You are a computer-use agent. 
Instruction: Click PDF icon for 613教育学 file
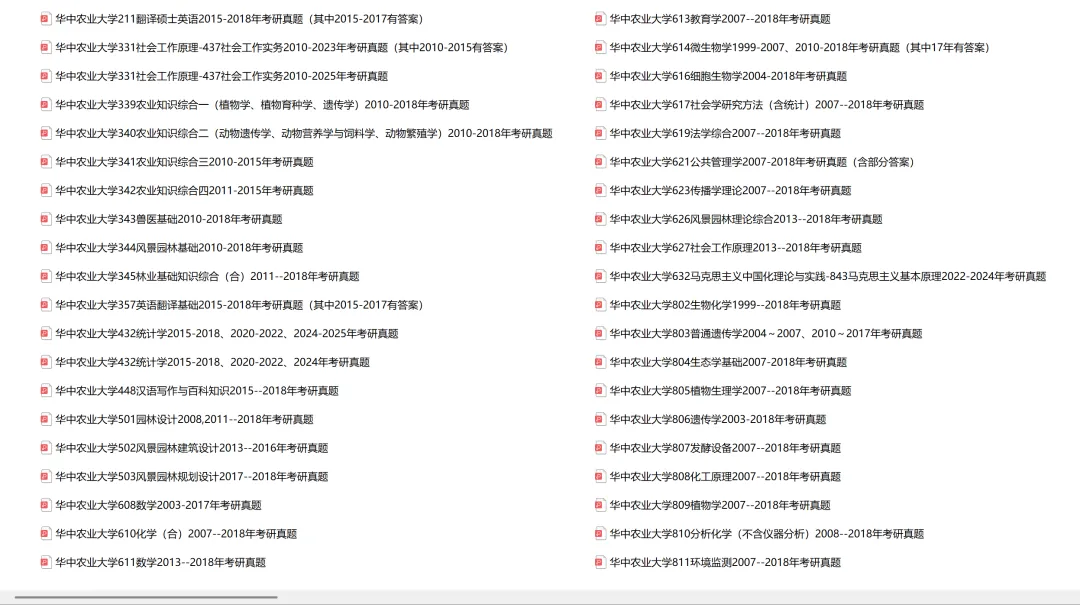[599, 19]
